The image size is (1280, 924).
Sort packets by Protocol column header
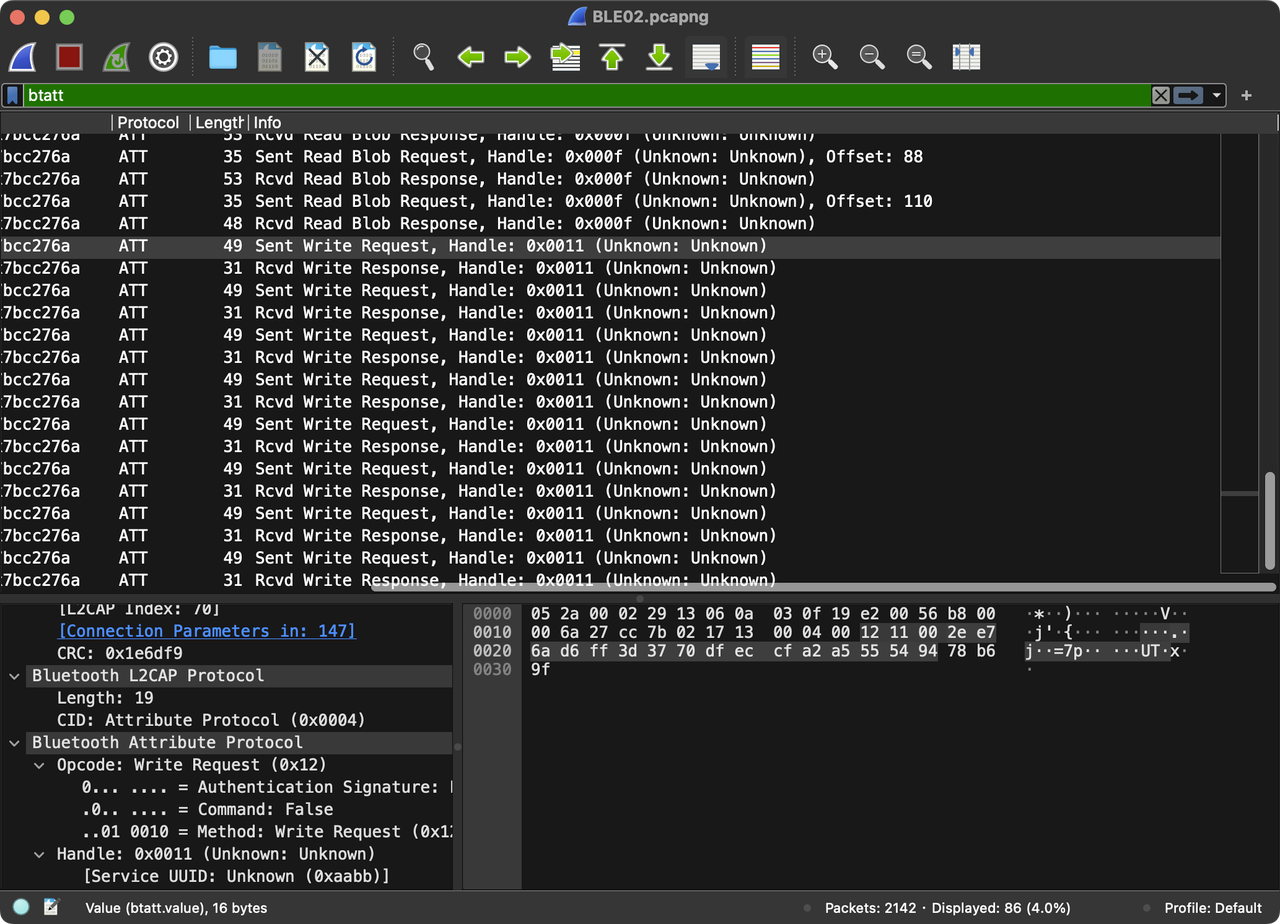point(148,122)
